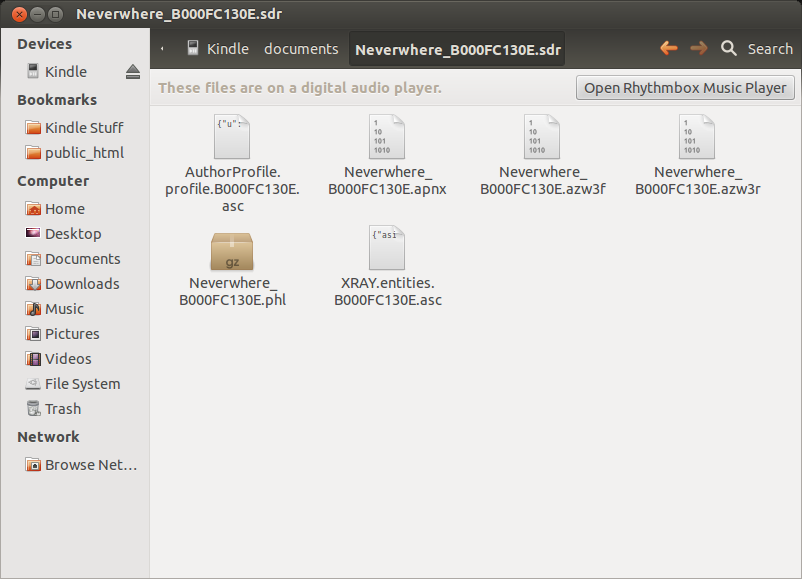Eject the Kindle device

[133, 72]
